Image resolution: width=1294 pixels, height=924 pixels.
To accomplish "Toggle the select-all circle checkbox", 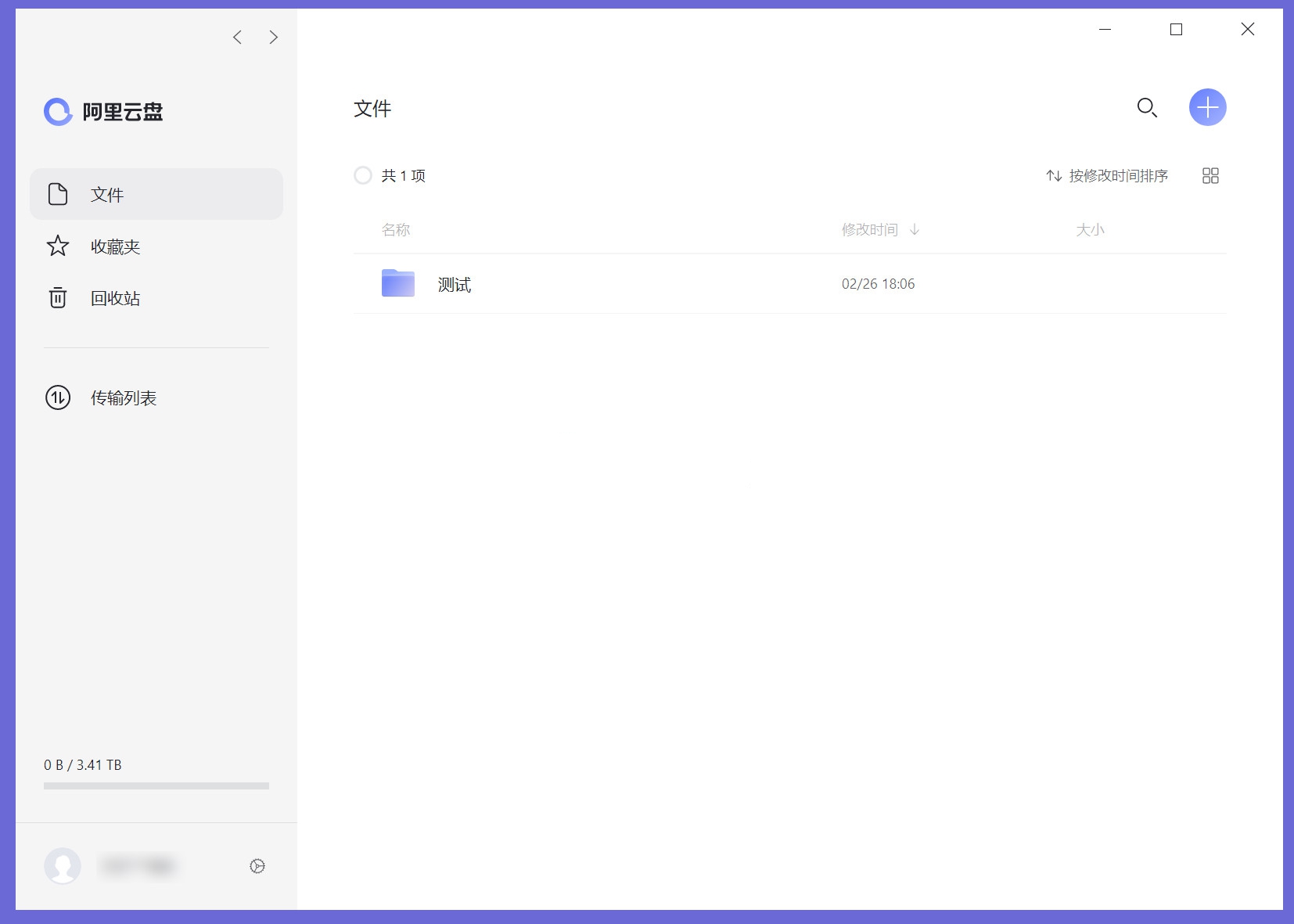I will [363, 175].
